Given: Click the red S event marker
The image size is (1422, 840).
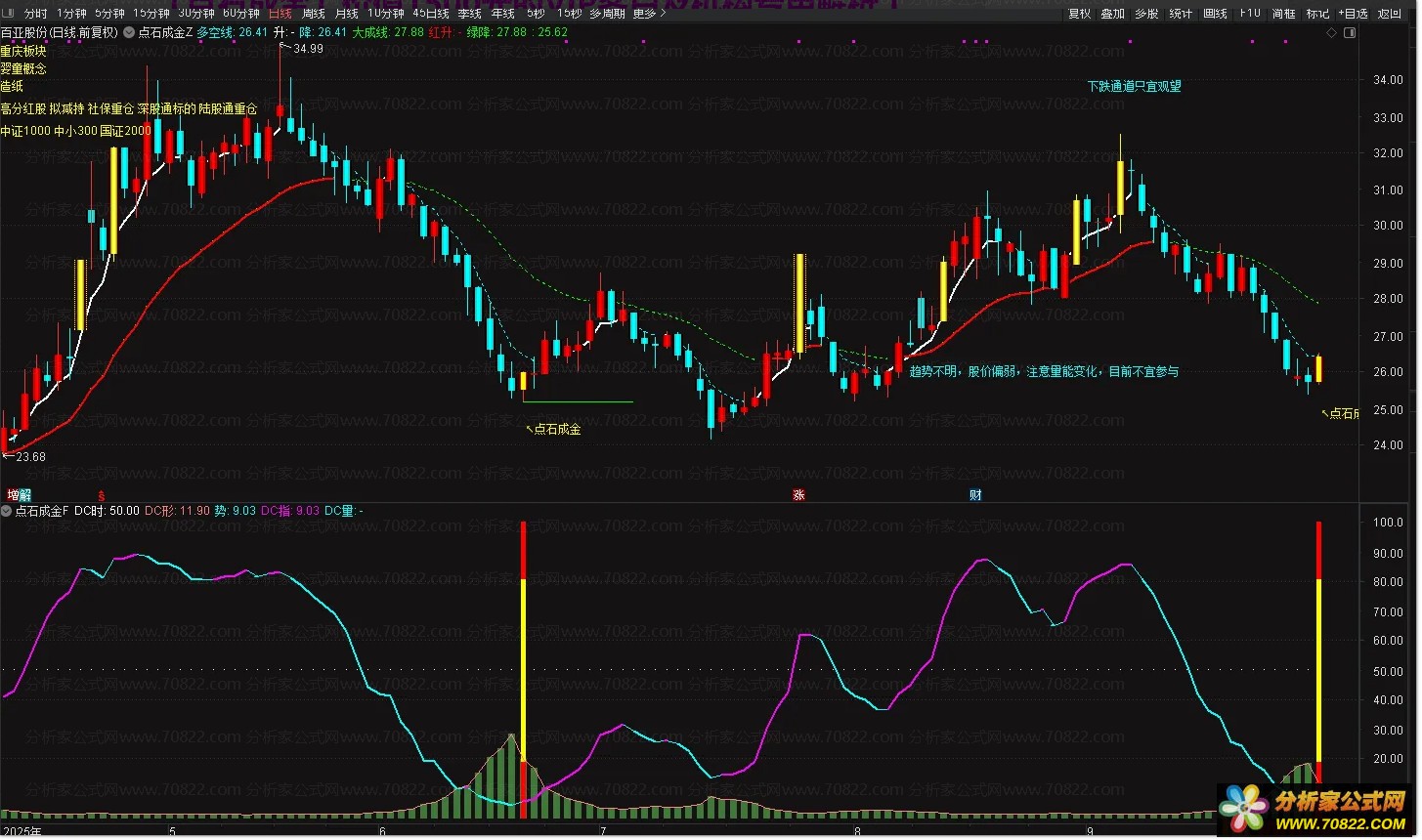Looking at the screenshot, I should coord(101,495).
